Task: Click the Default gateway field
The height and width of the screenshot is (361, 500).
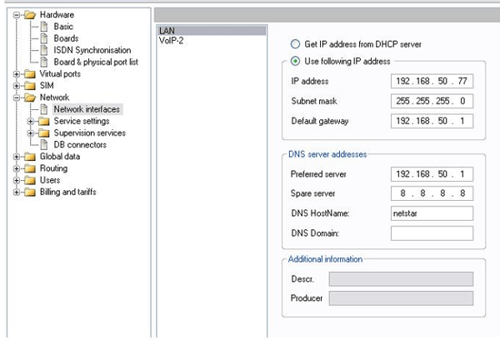Action: pyautogui.click(x=432, y=121)
